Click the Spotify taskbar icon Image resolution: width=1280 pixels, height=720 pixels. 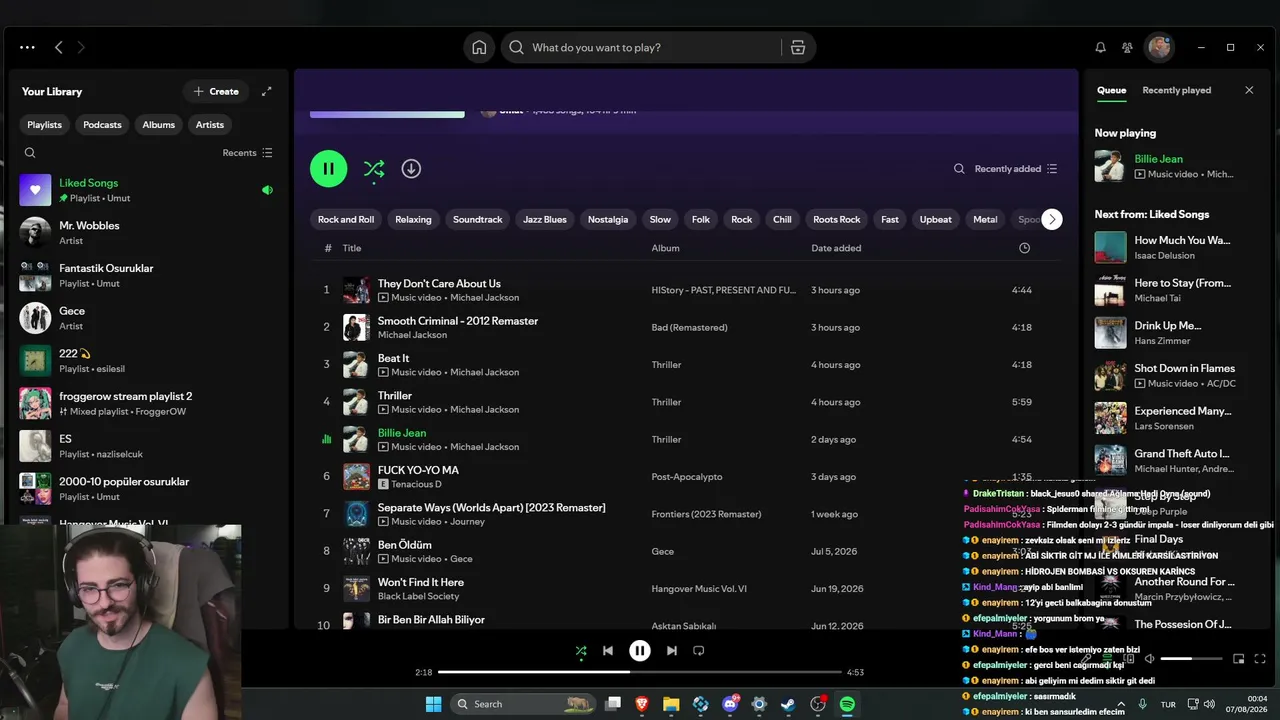pyautogui.click(x=847, y=704)
